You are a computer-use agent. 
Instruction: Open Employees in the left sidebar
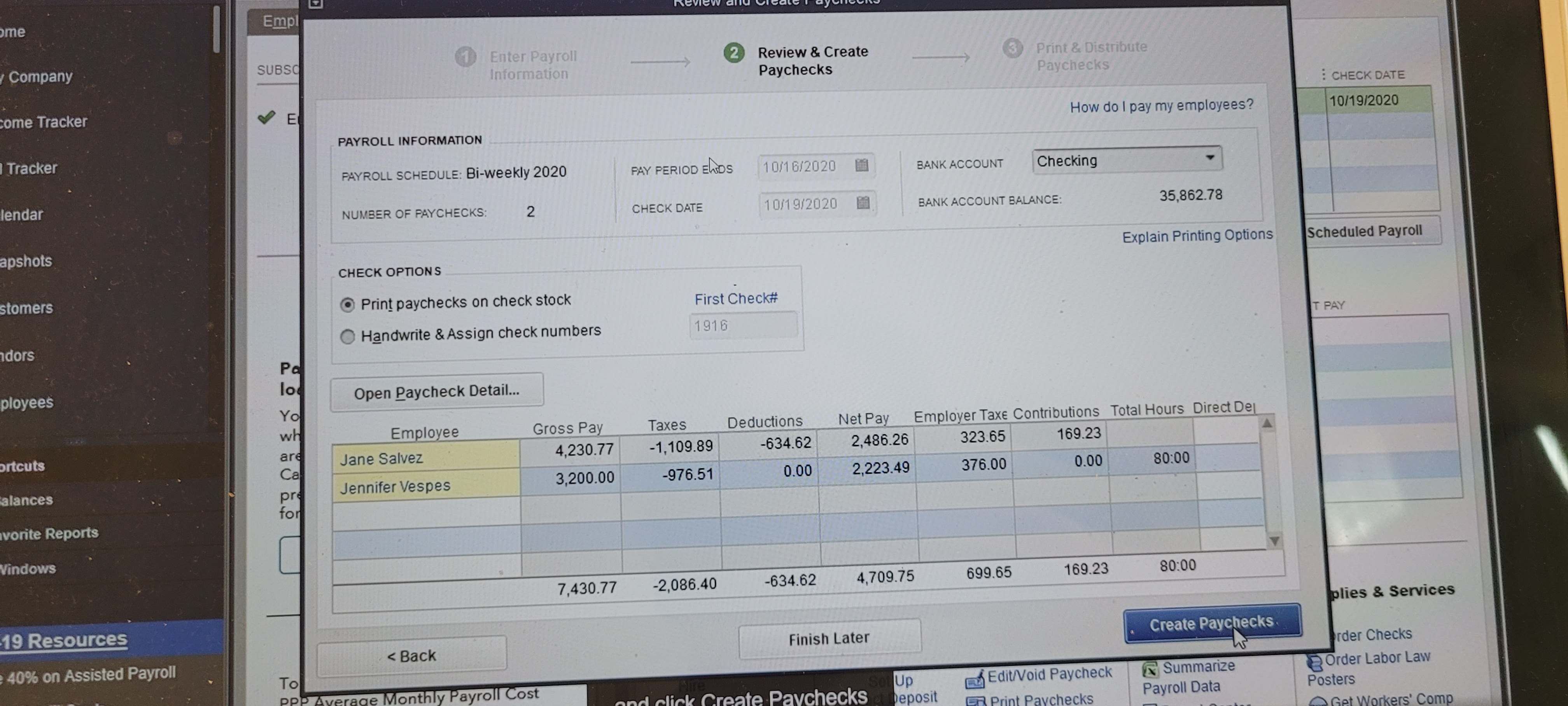tap(27, 403)
